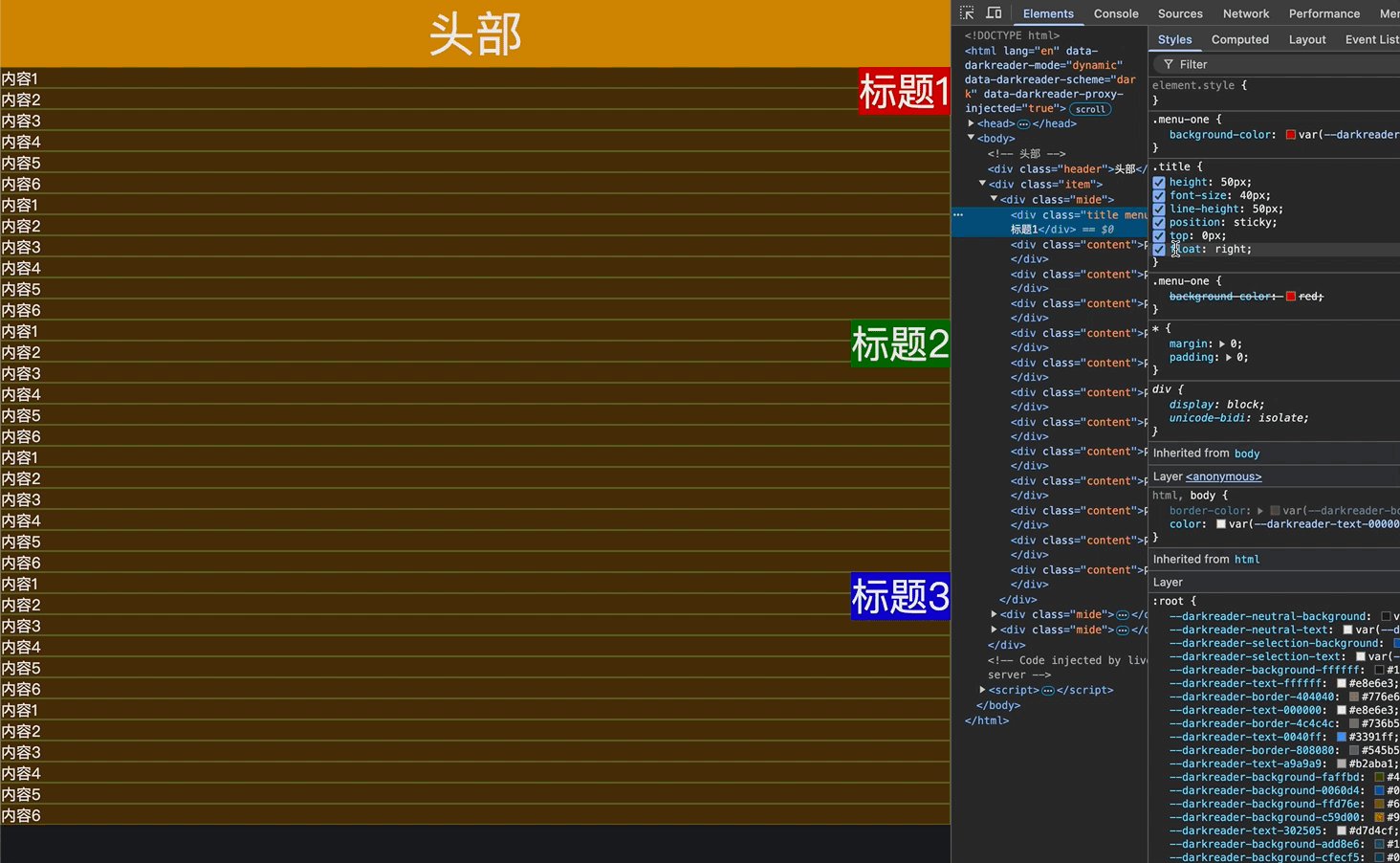Disable the position: sticky declaration
This screenshot has height=863, width=1400.
1159,223
